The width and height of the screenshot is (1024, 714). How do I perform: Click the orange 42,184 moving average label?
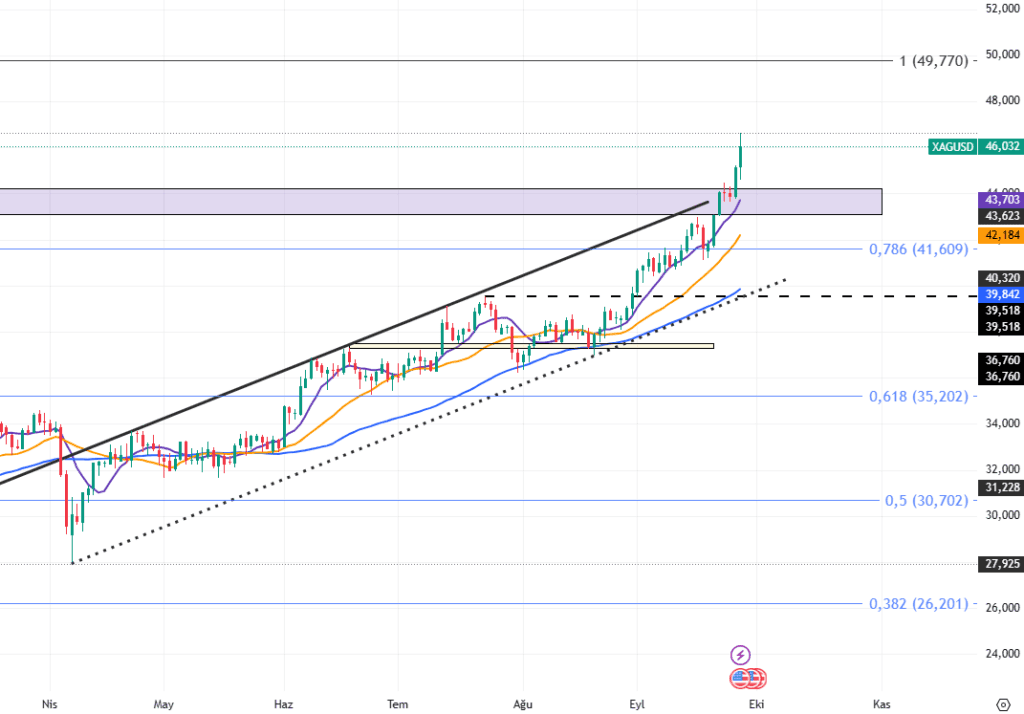pos(1001,235)
